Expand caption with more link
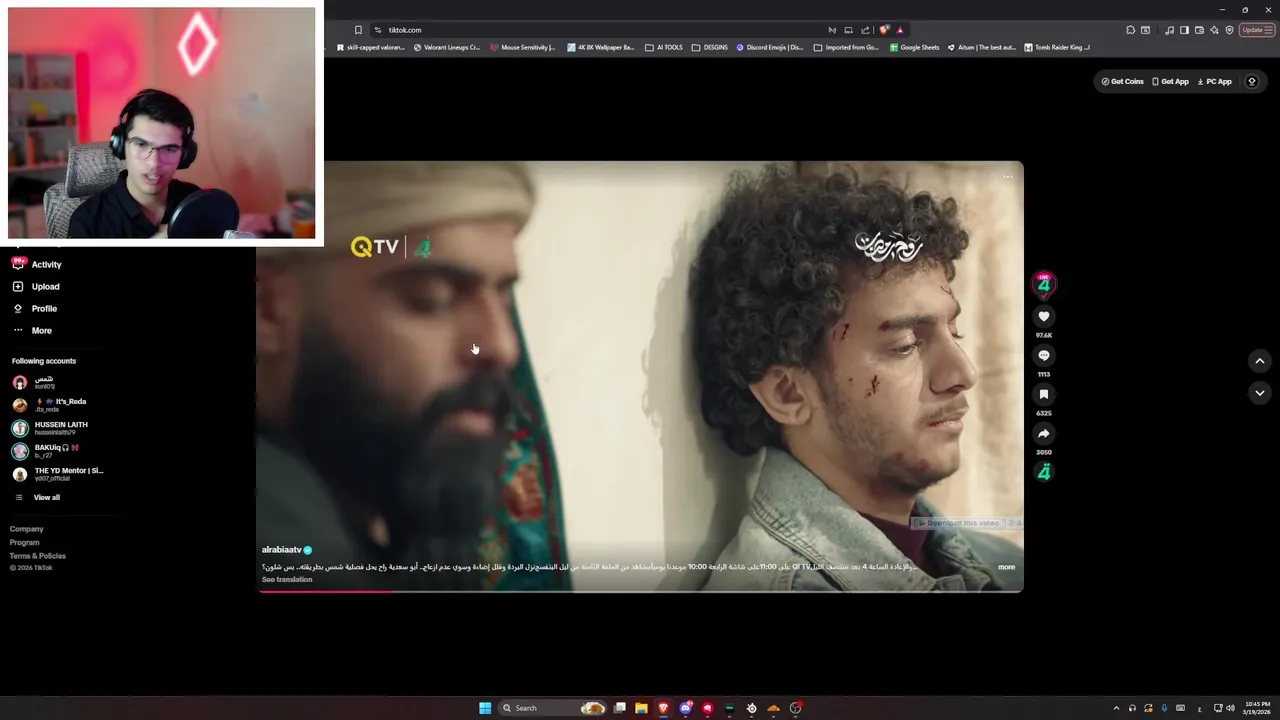Screen dimensions: 1280x720 [x=1006, y=567]
